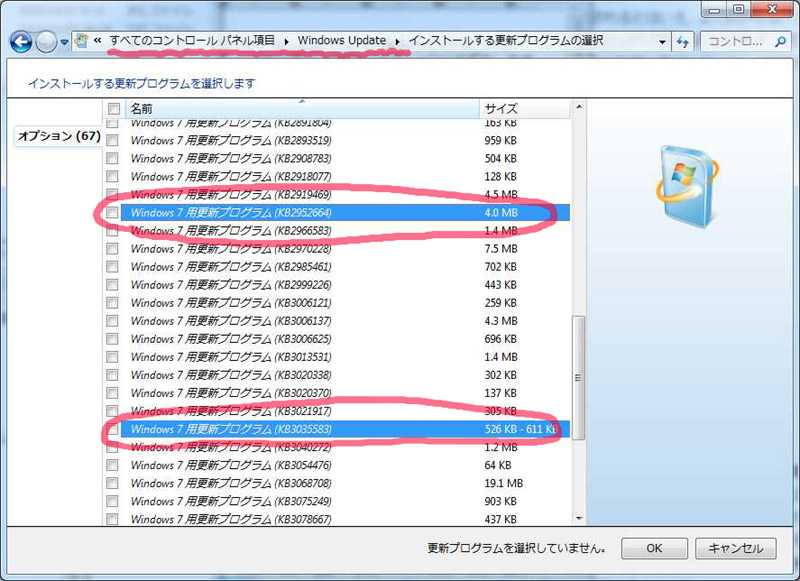
Task: Sort by the 名前 column header
Action: (x=300, y=108)
